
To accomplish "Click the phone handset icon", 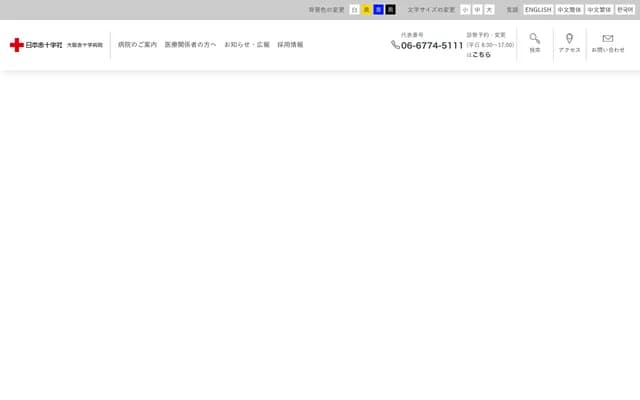I will pyautogui.click(x=395, y=45).
